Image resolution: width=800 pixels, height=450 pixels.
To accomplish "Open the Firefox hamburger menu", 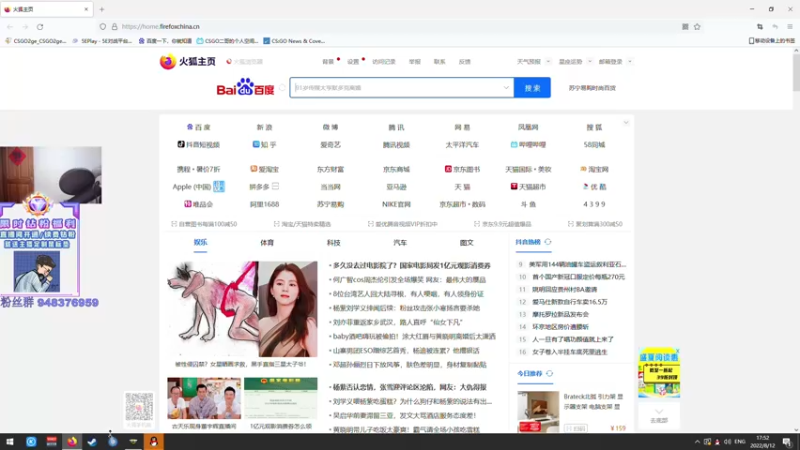I will tap(790, 27).
